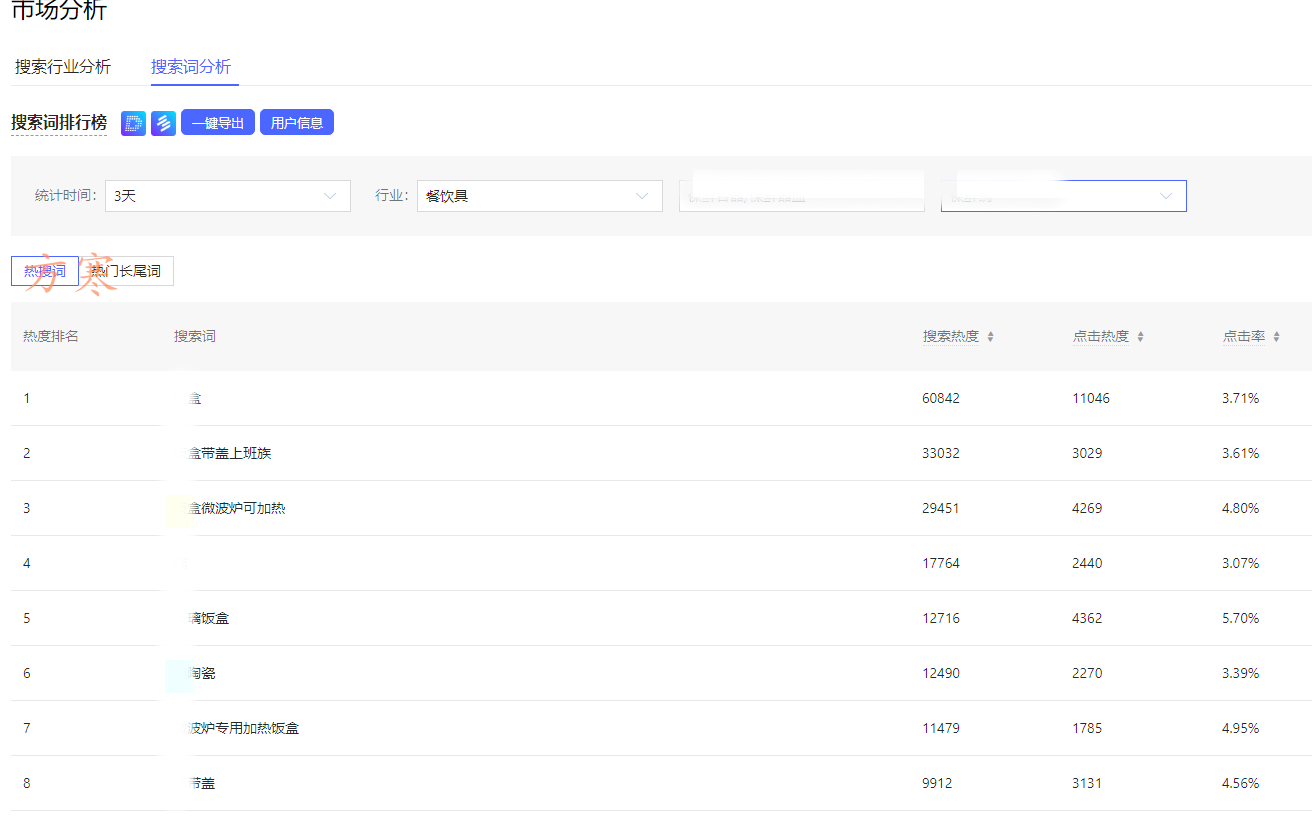Switch to 搜索行业分析 tab
Viewport: 1312px width, 824px height.
tap(63, 67)
